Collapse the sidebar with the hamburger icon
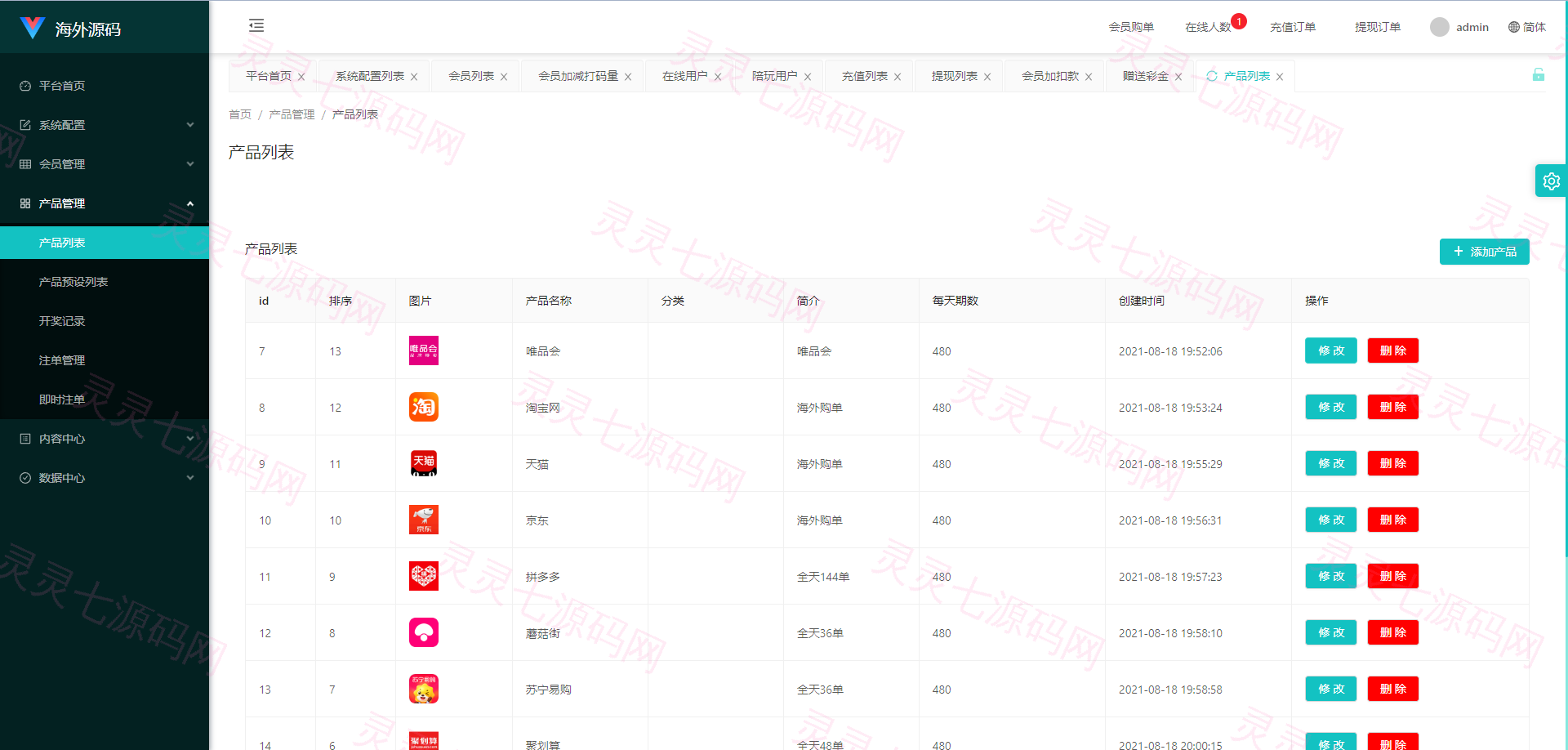 click(256, 25)
